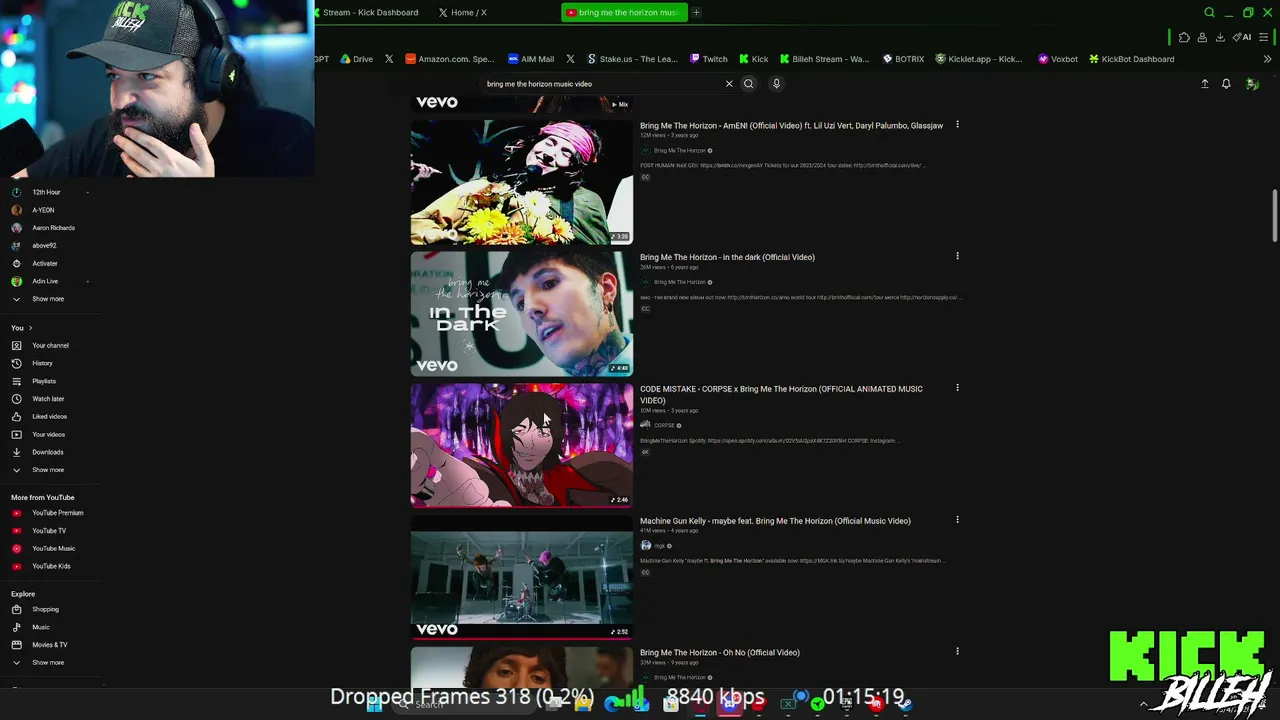
Task: Play the Machine Gun Kelly maybe thumbnail
Action: pyautogui.click(x=522, y=577)
